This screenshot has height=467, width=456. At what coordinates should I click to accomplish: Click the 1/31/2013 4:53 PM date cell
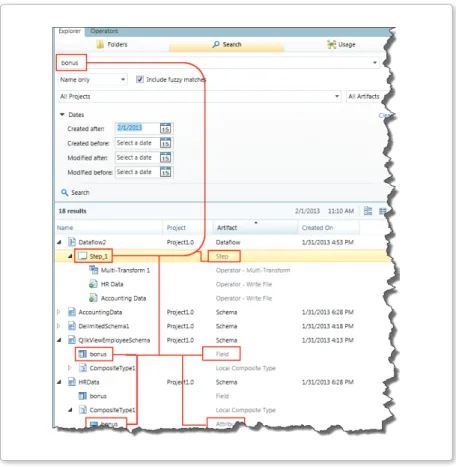point(328,242)
